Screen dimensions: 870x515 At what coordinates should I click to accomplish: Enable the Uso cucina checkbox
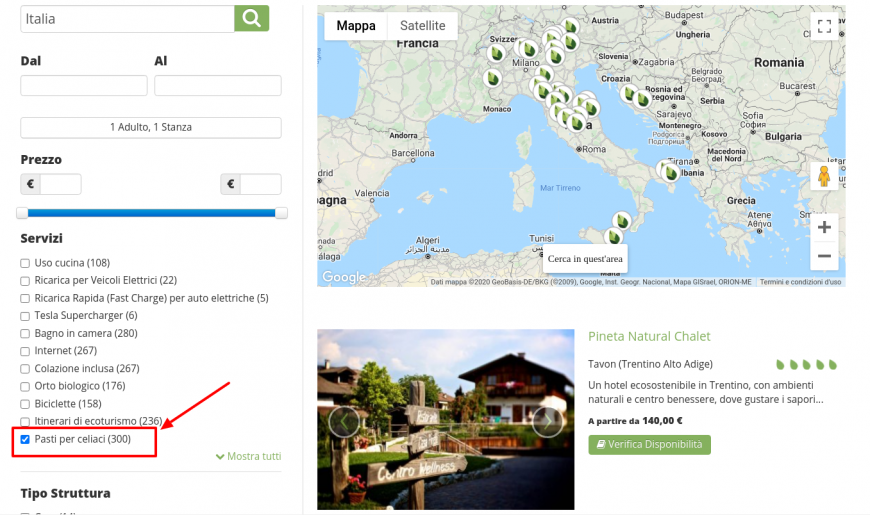pos(25,263)
